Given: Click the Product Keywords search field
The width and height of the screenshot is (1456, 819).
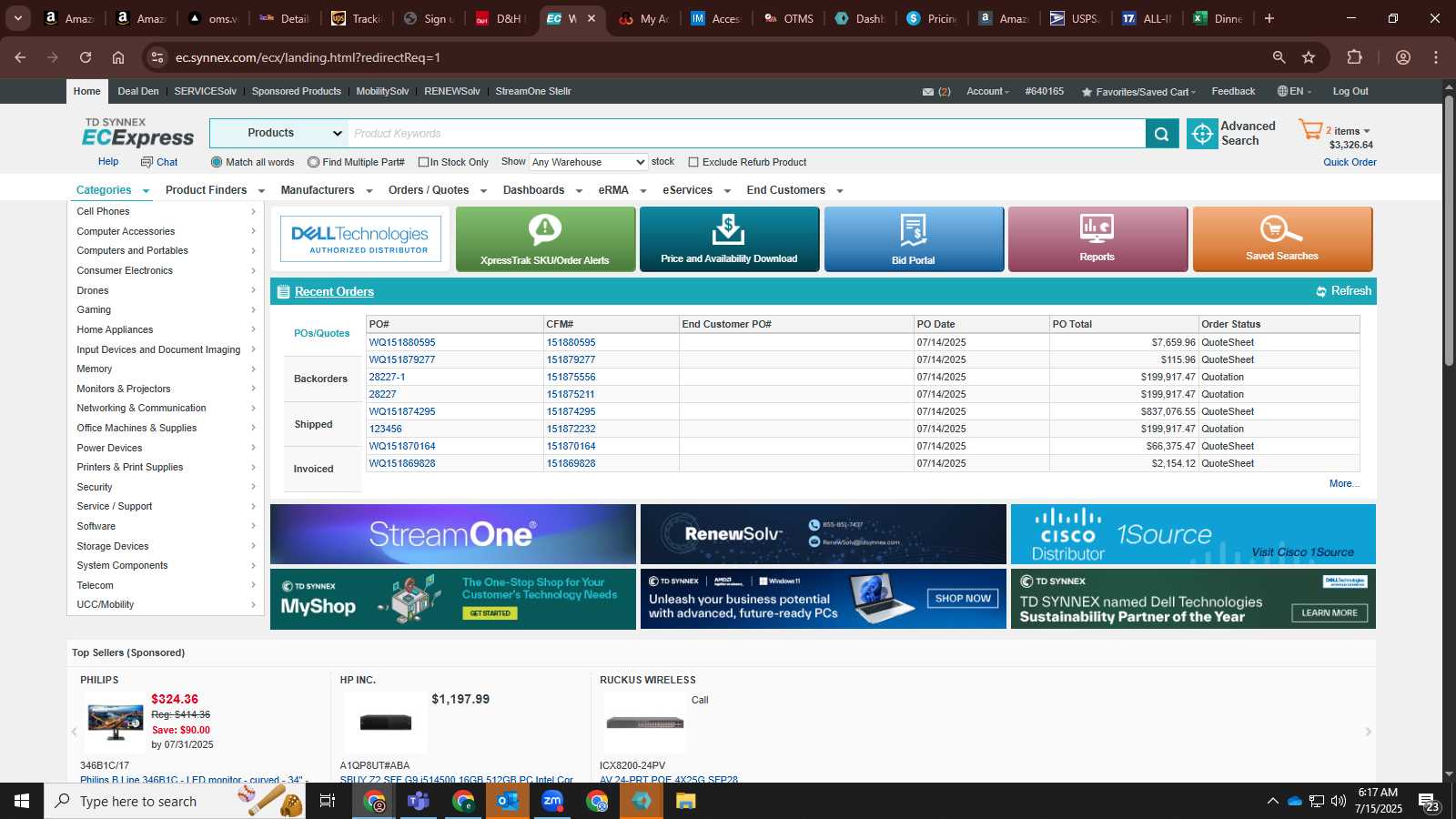Looking at the screenshot, I should coord(746,134).
